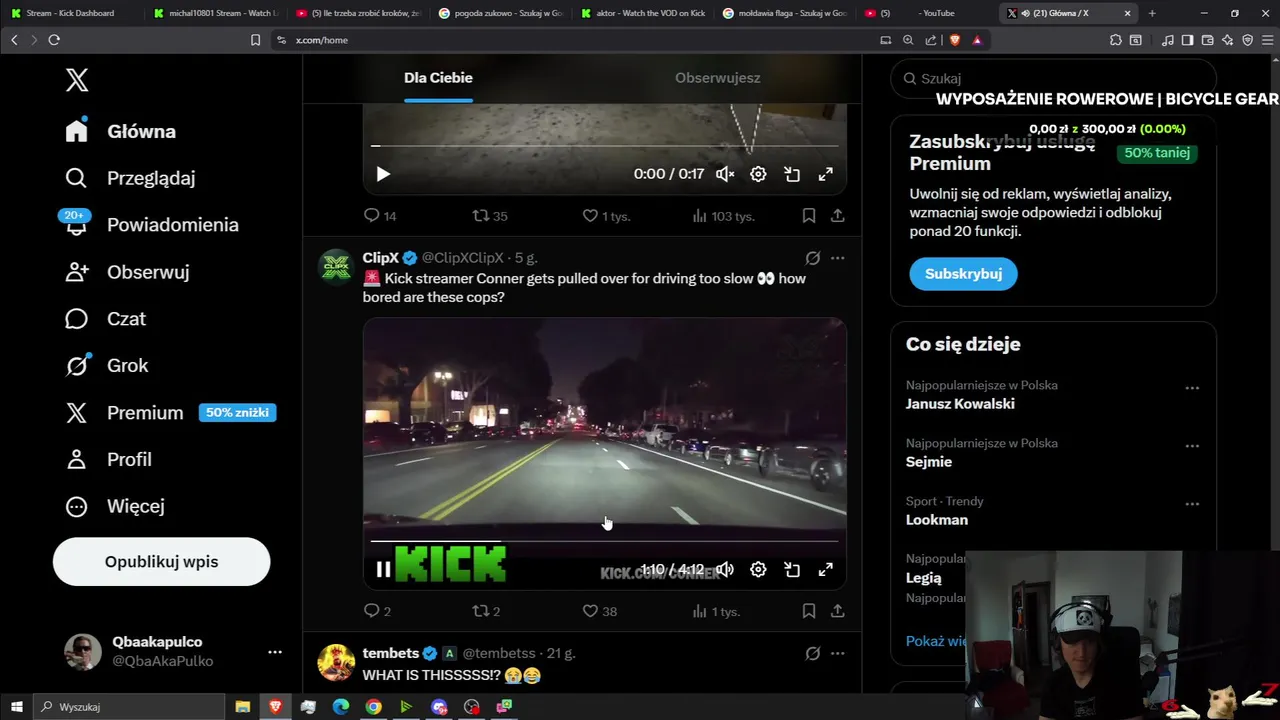Image resolution: width=1280 pixels, height=720 pixels.
Task: Open the Janusz Kowalski trend
Action: click(x=960, y=404)
